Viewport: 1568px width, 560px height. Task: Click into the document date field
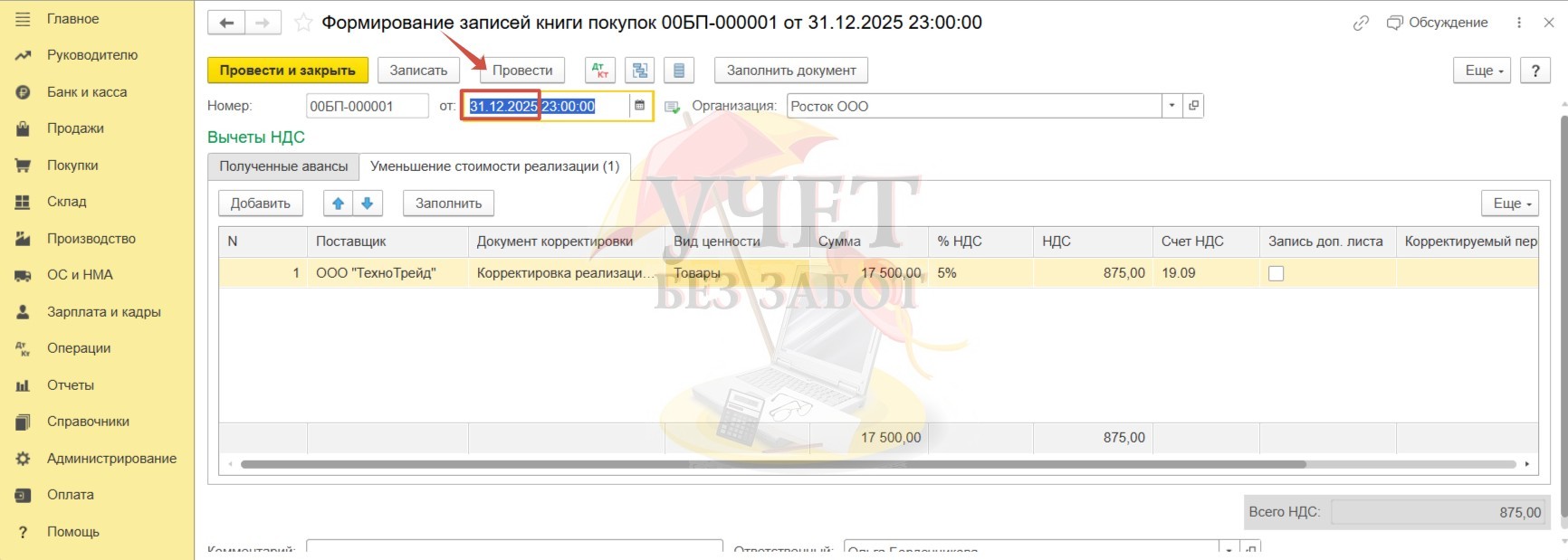pyautogui.click(x=545, y=106)
